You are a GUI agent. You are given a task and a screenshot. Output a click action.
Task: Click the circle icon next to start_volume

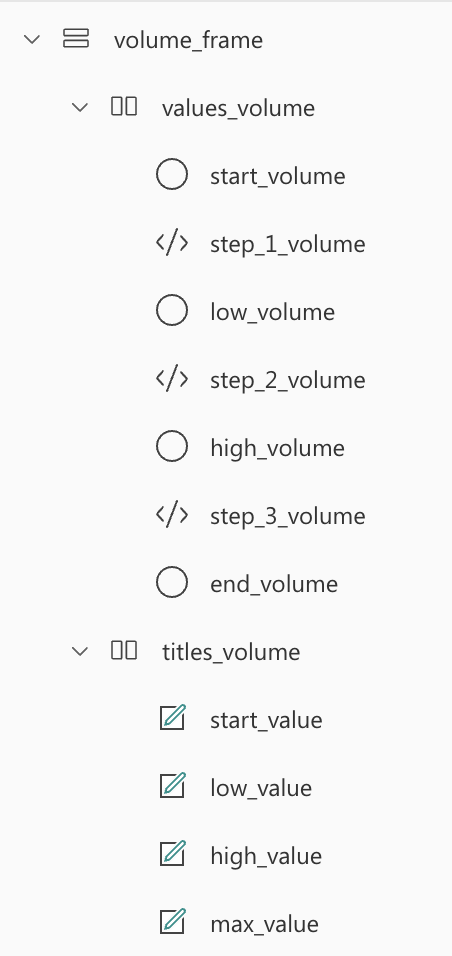click(172, 174)
